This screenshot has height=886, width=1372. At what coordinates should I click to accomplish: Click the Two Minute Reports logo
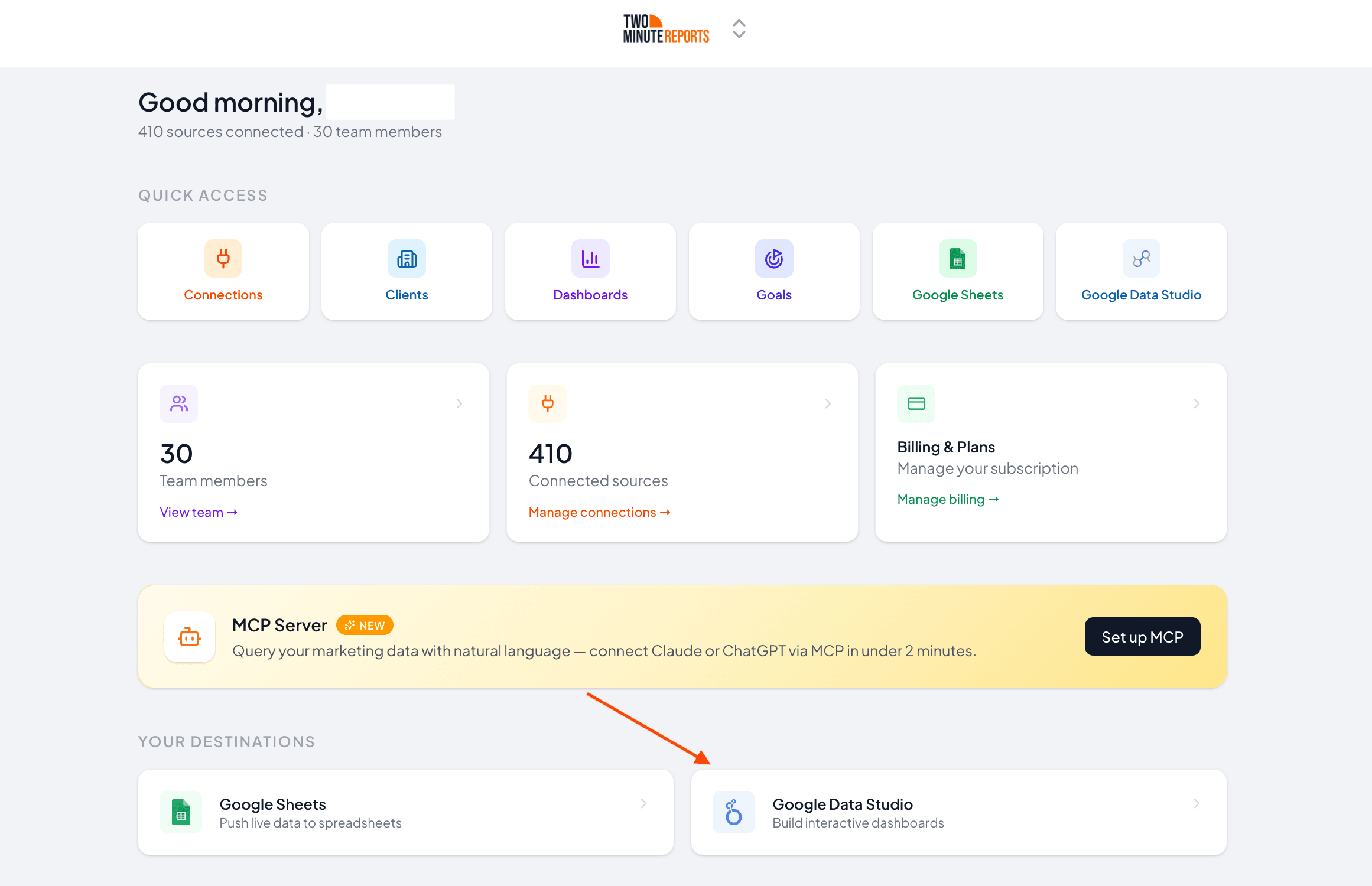tap(666, 29)
